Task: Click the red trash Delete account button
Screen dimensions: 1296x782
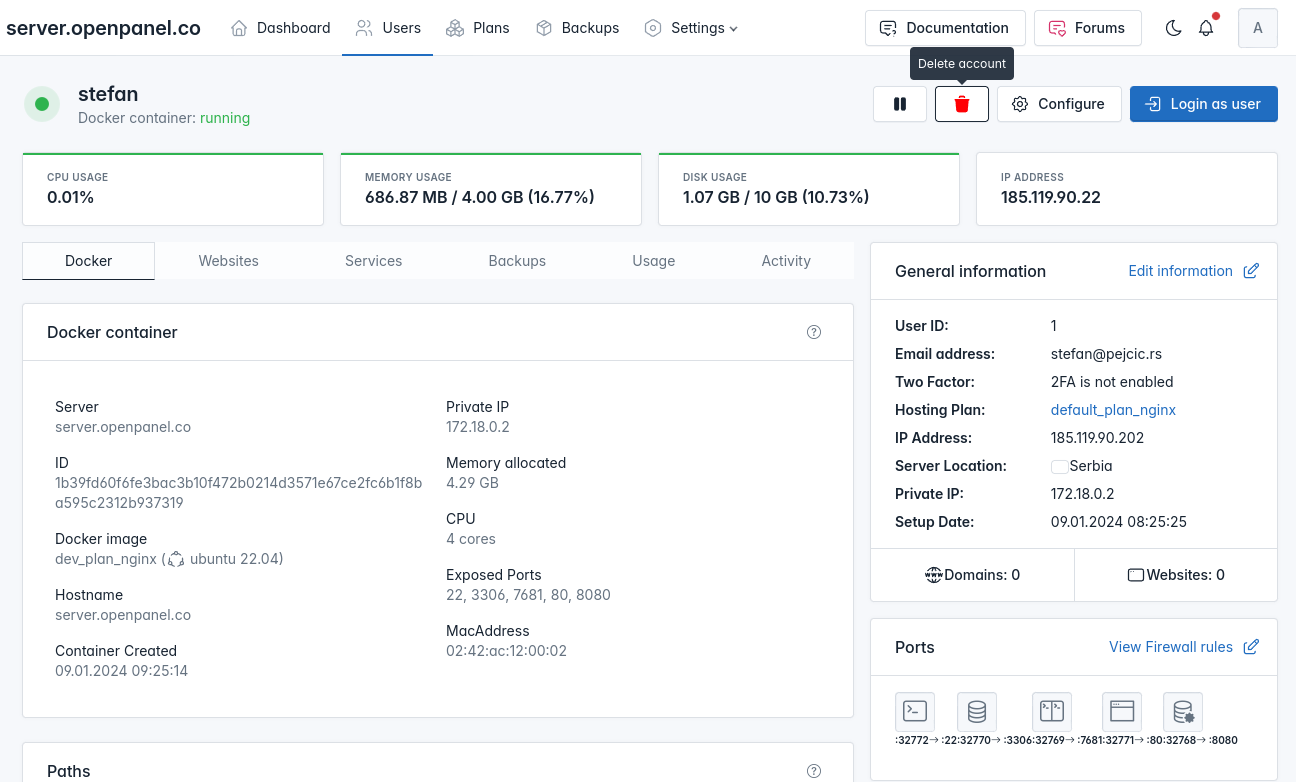Action: tap(961, 104)
